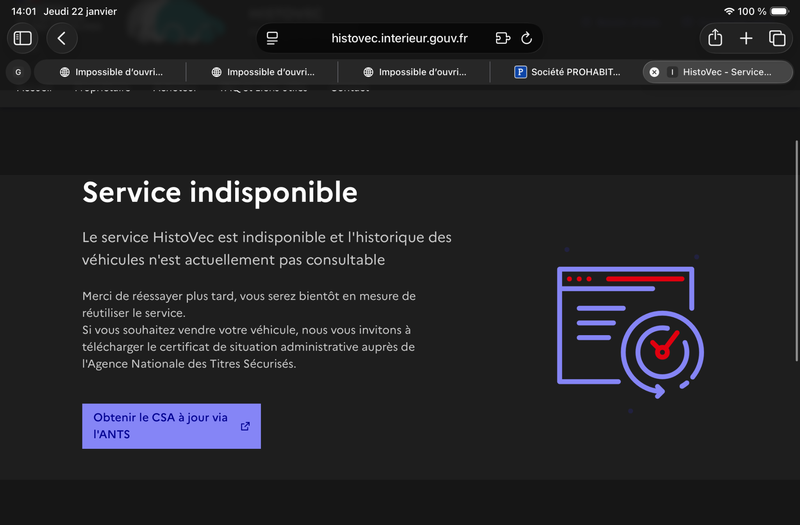This screenshot has height=525, width=800.
Task: Show the tab overview icon
Action: coord(777,38)
